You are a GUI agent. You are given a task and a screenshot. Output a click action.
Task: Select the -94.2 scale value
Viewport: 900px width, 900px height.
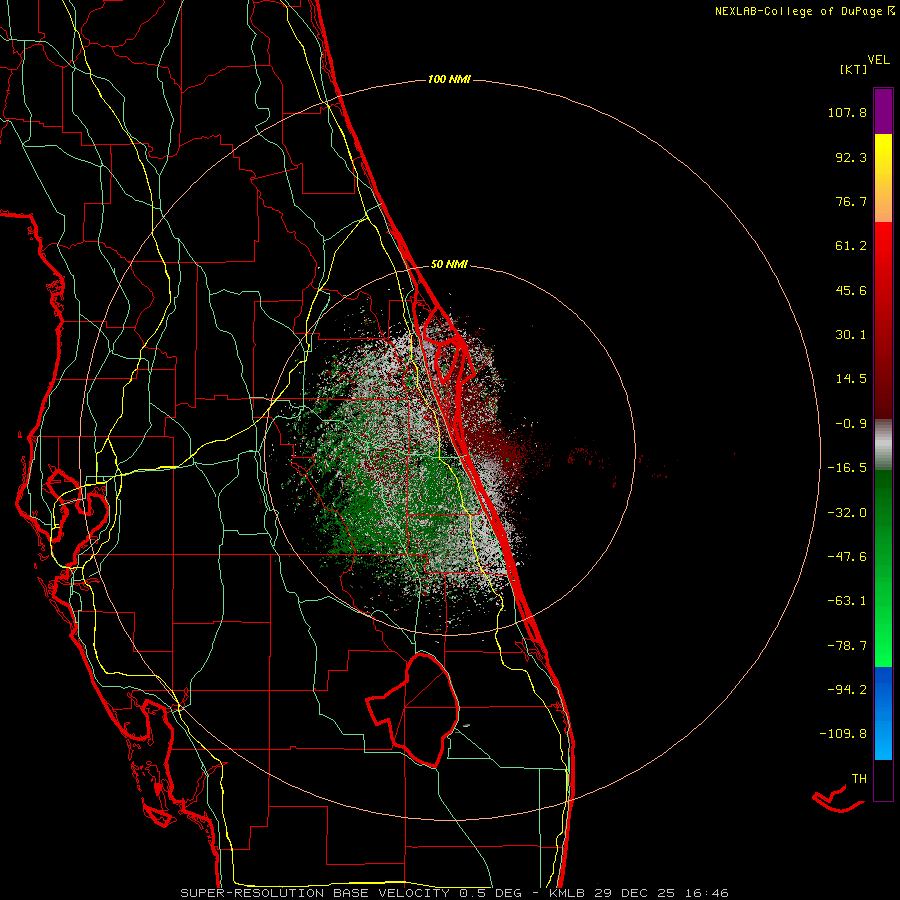tap(847, 689)
